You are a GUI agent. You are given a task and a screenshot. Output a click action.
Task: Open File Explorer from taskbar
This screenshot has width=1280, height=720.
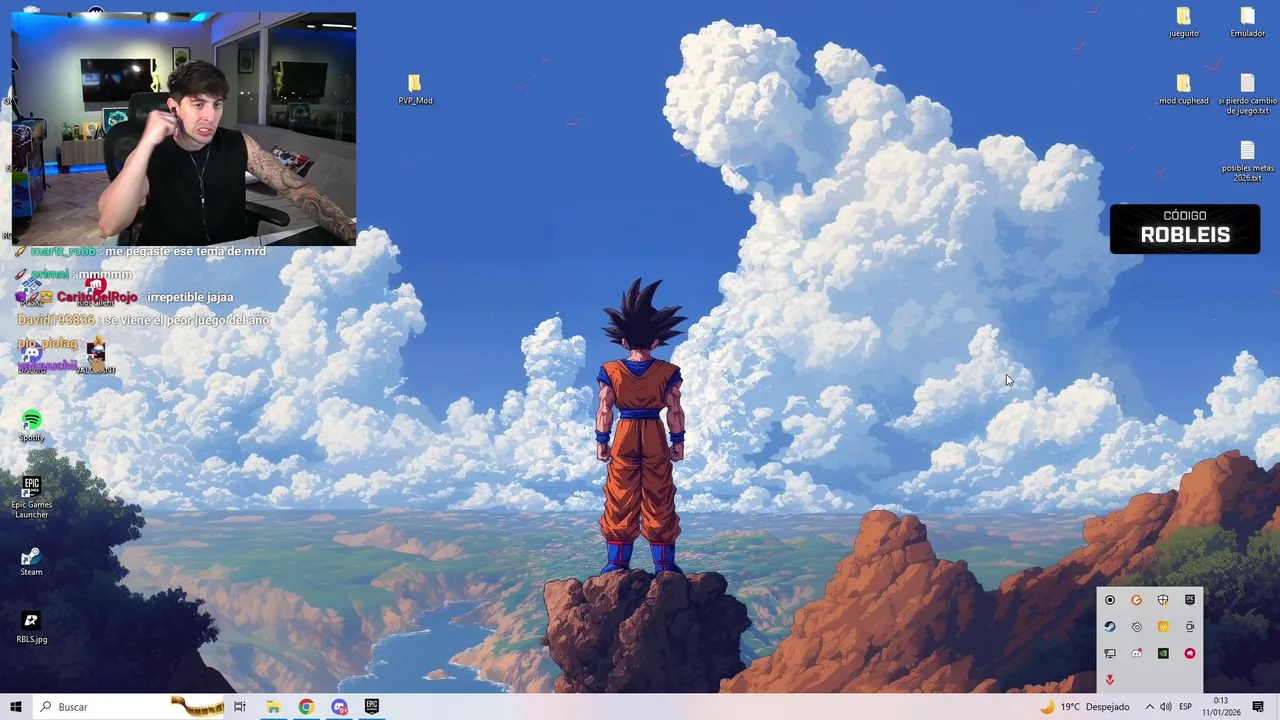click(273, 707)
